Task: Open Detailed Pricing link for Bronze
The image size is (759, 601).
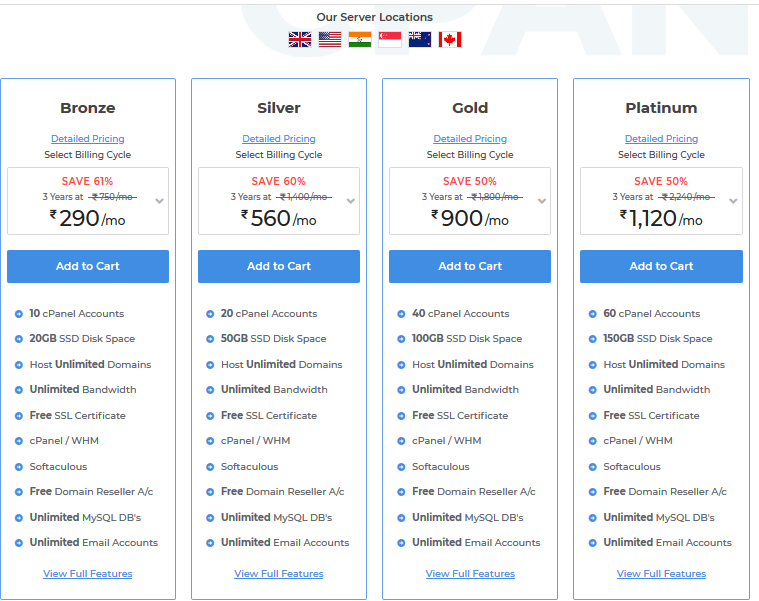Action: [88, 139]
